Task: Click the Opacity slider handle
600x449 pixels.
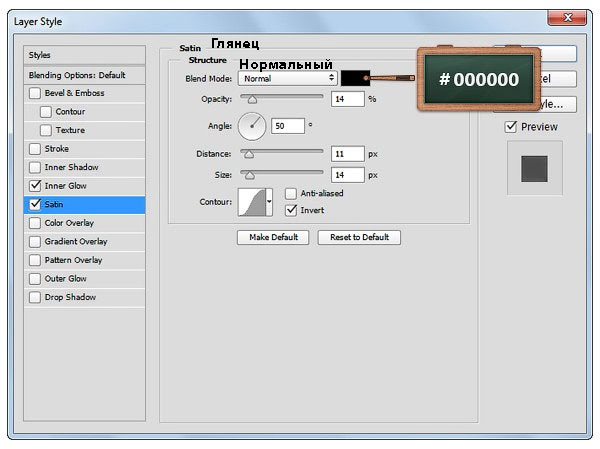Action: (252, 100)
